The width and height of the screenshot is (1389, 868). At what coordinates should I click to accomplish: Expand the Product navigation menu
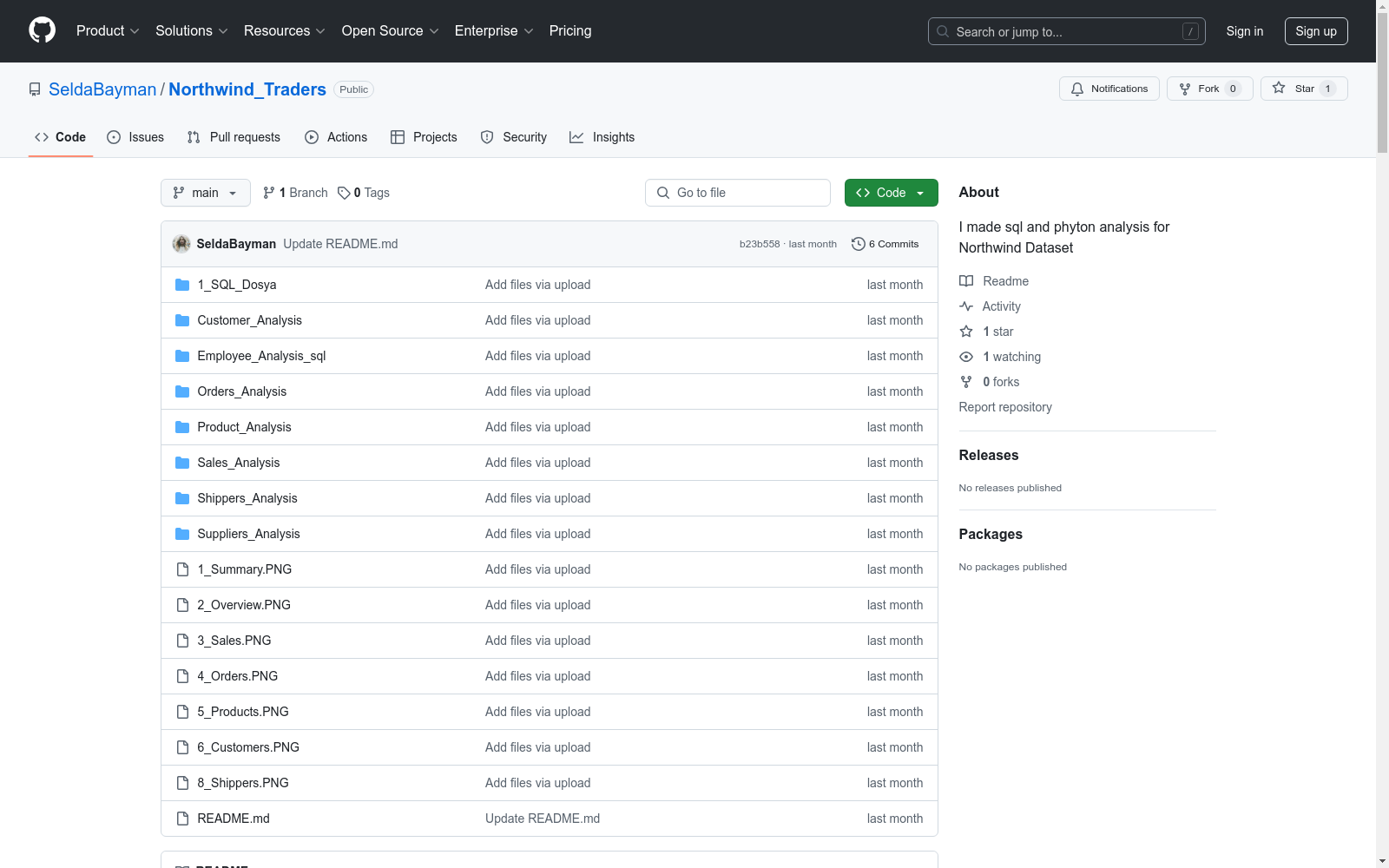[x=108, y=30]
